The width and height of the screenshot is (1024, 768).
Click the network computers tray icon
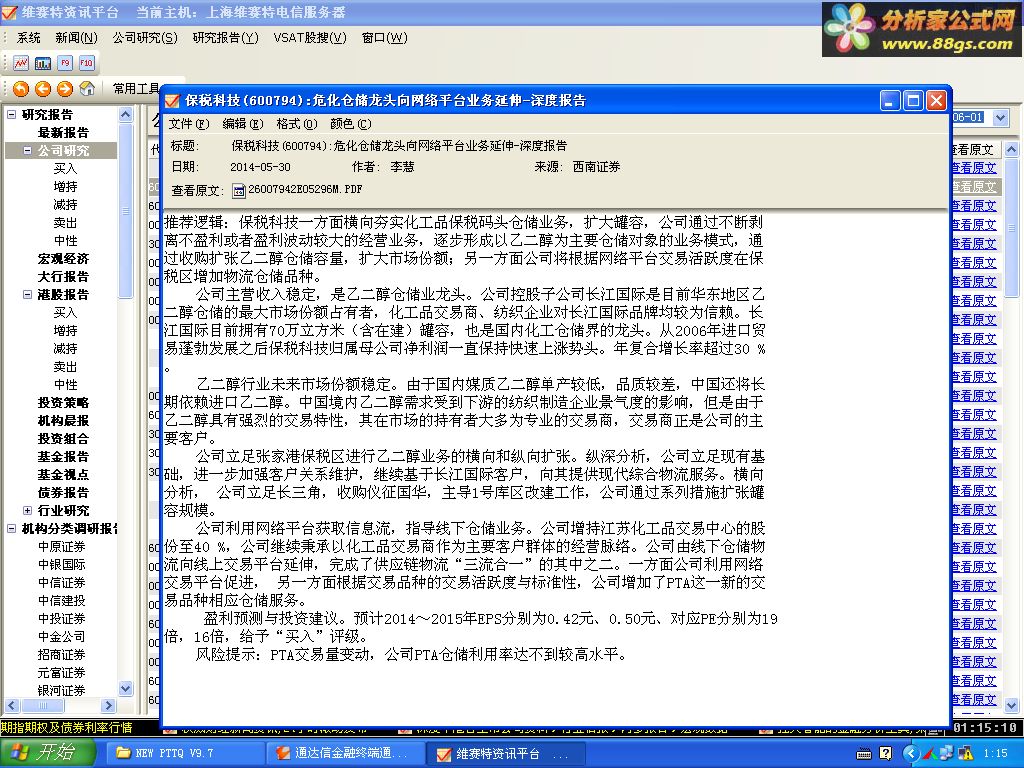click(x=948, y=754)
